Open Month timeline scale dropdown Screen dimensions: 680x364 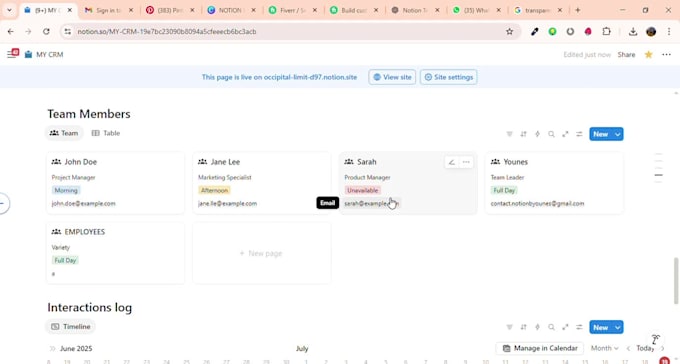(605, 348)
